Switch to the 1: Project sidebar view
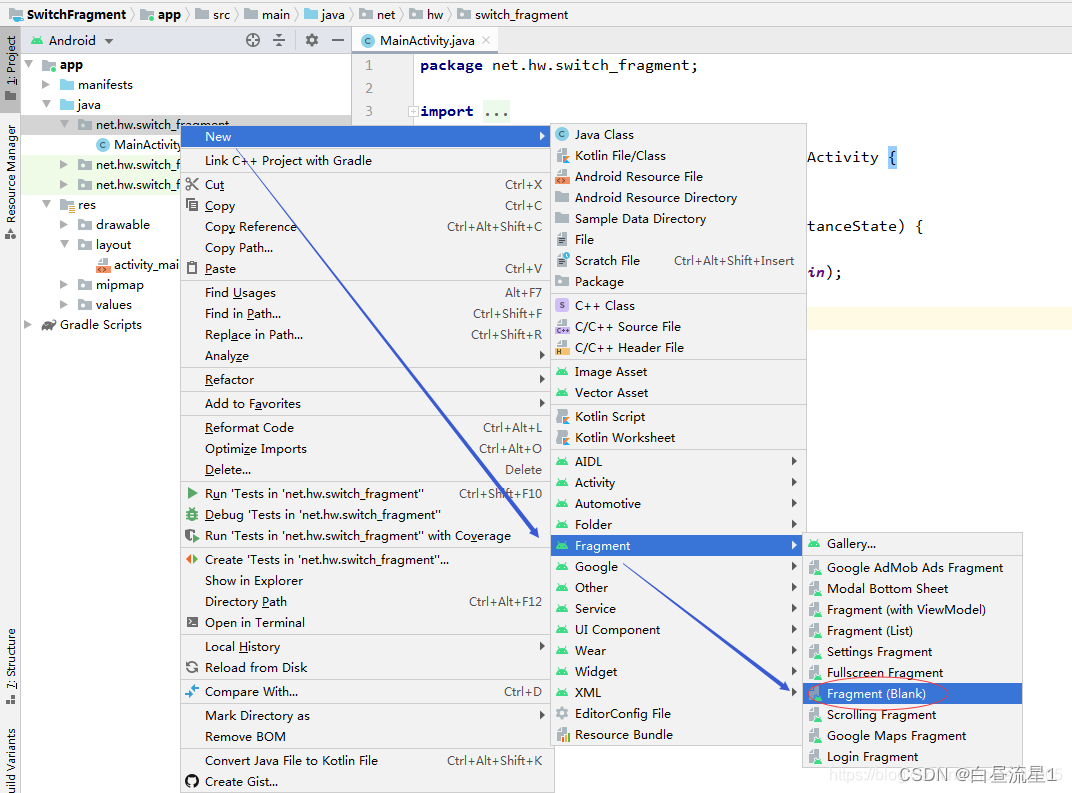 click(11, 57)
